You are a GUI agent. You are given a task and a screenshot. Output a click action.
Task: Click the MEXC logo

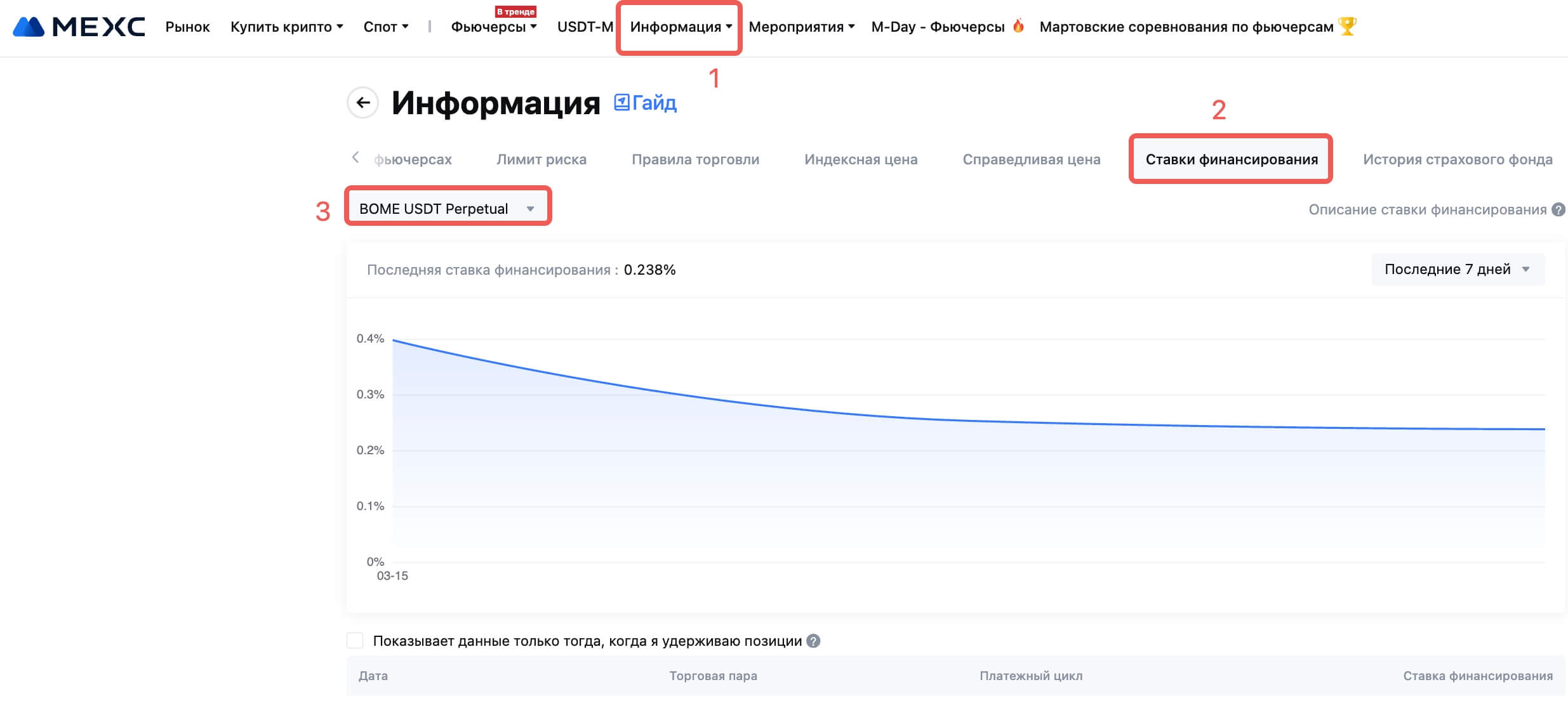coord(79,27)
